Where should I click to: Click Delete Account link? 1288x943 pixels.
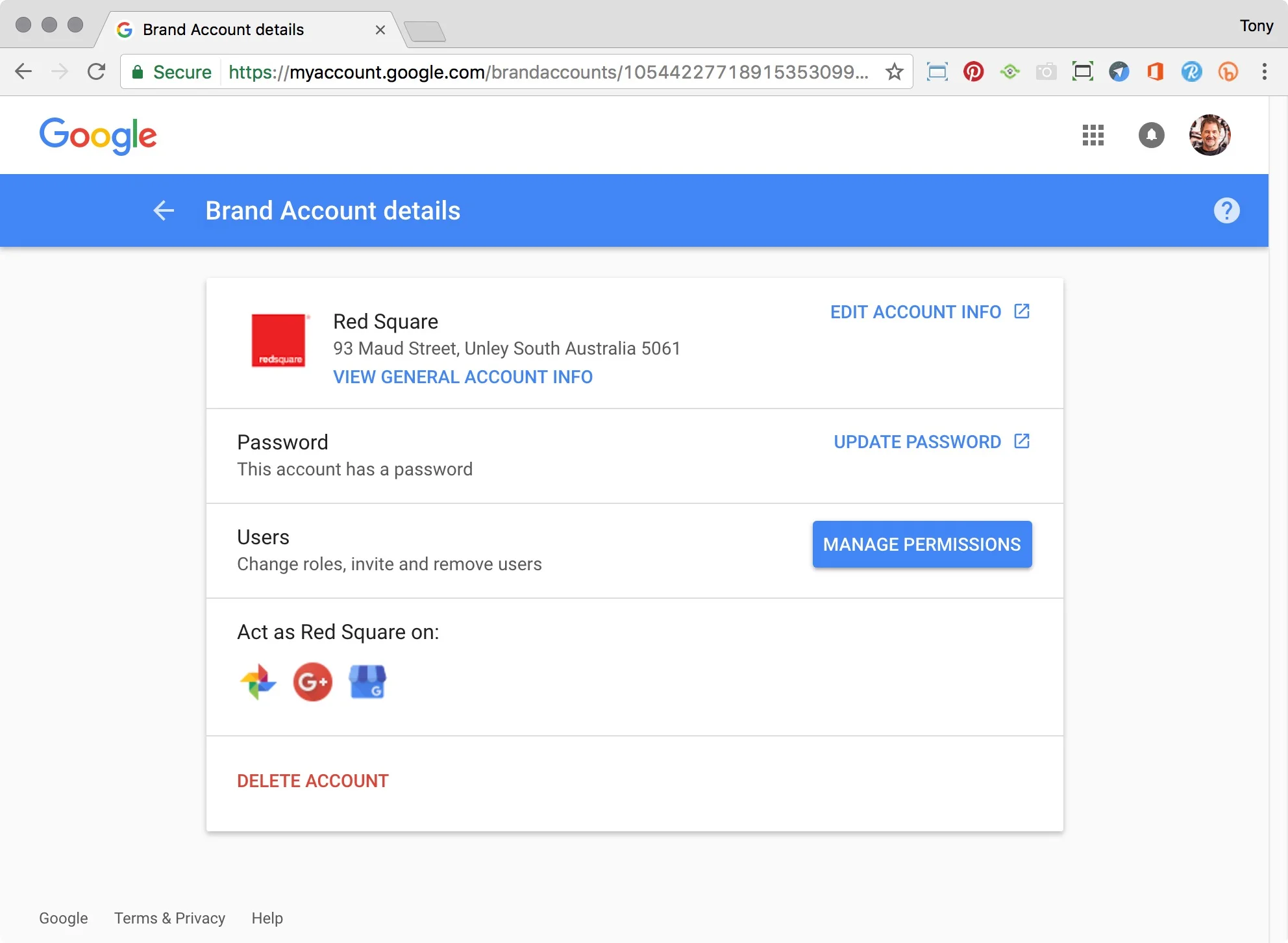point(313,781)
